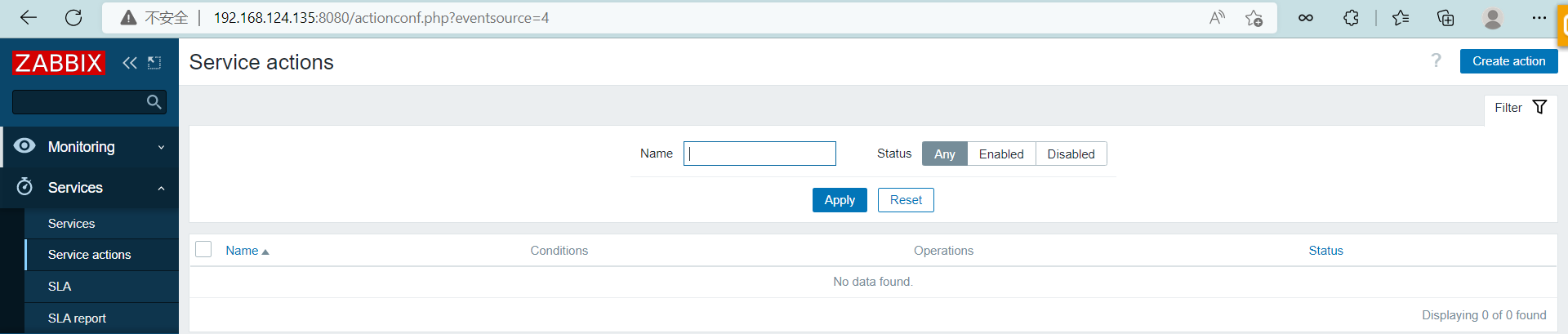1568x334 pixels.
Task: Click the Create action button
Action: coord(1508,61)
